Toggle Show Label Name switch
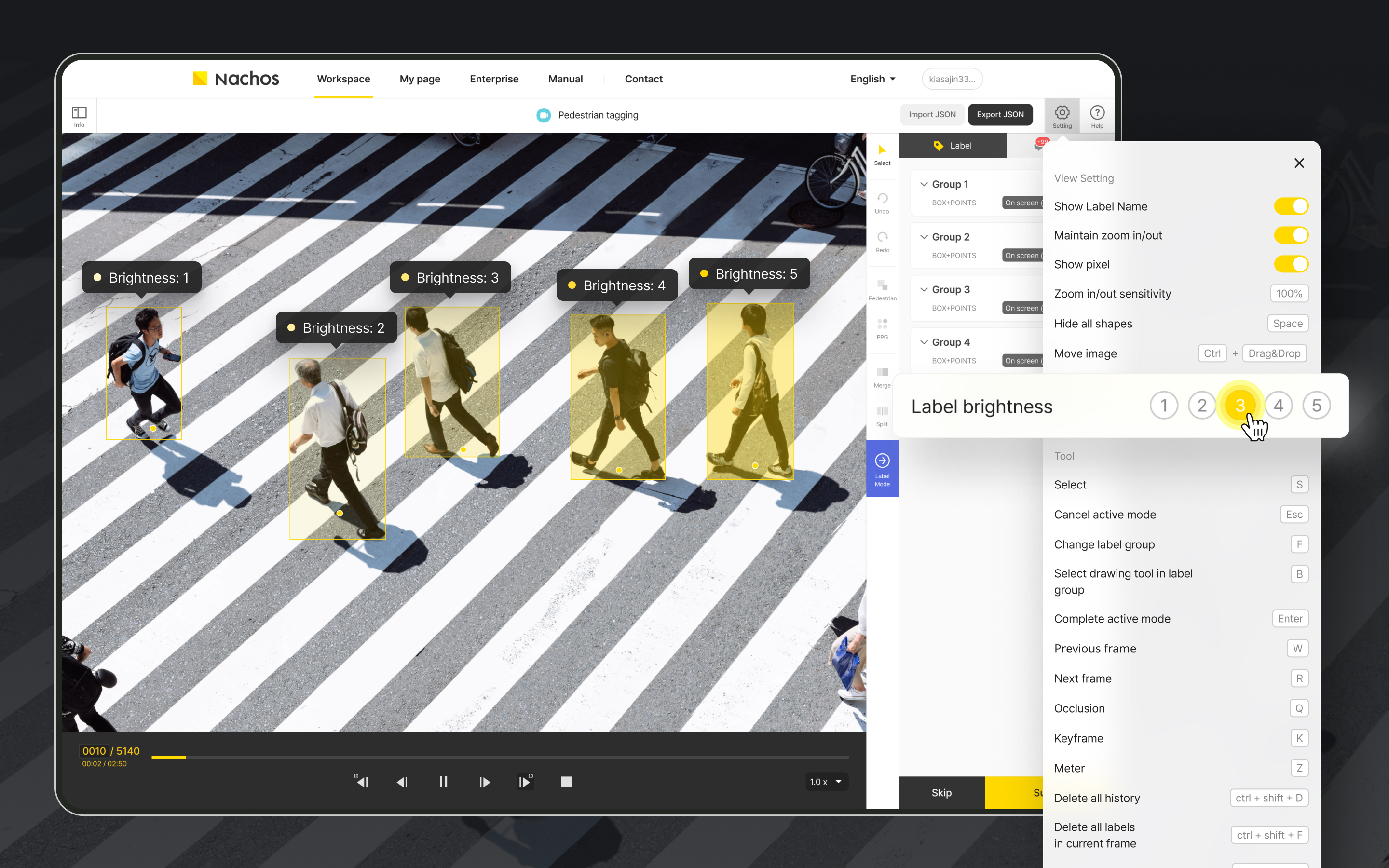This screenshot has height=868, width=1389. click(x=1291, y=206)
